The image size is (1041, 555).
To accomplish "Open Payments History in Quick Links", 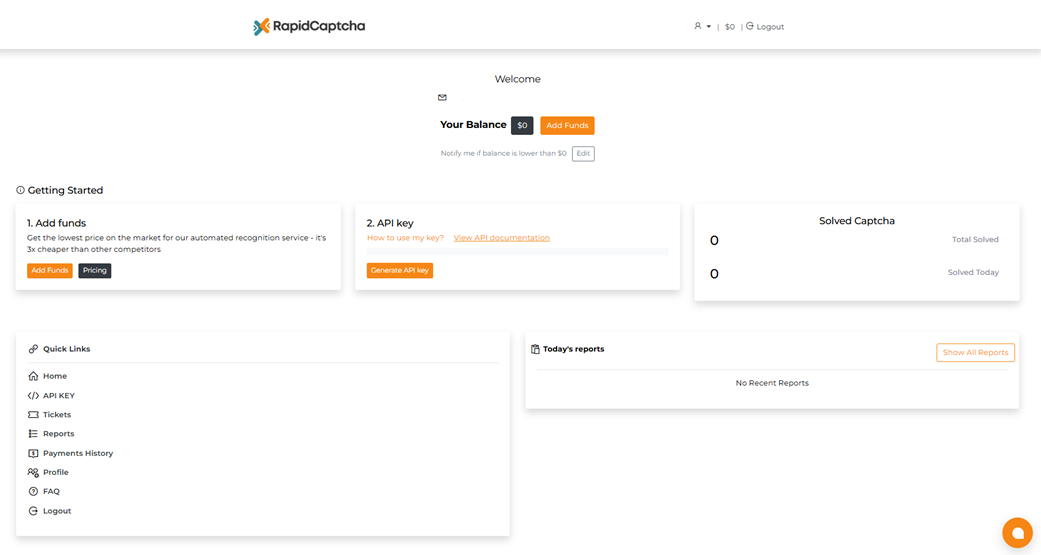I will [77, 454].
